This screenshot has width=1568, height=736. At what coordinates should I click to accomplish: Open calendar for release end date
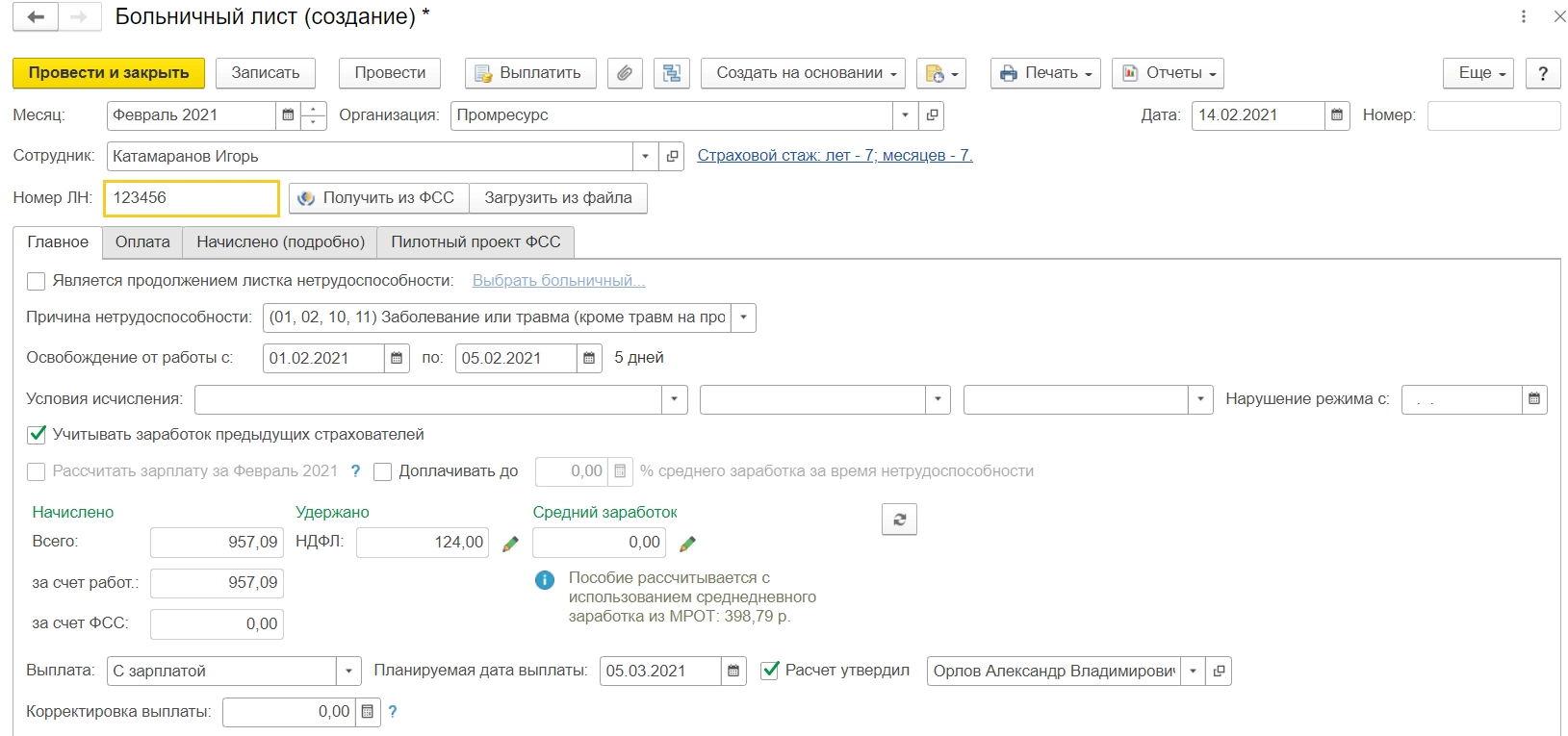(589, 358)
